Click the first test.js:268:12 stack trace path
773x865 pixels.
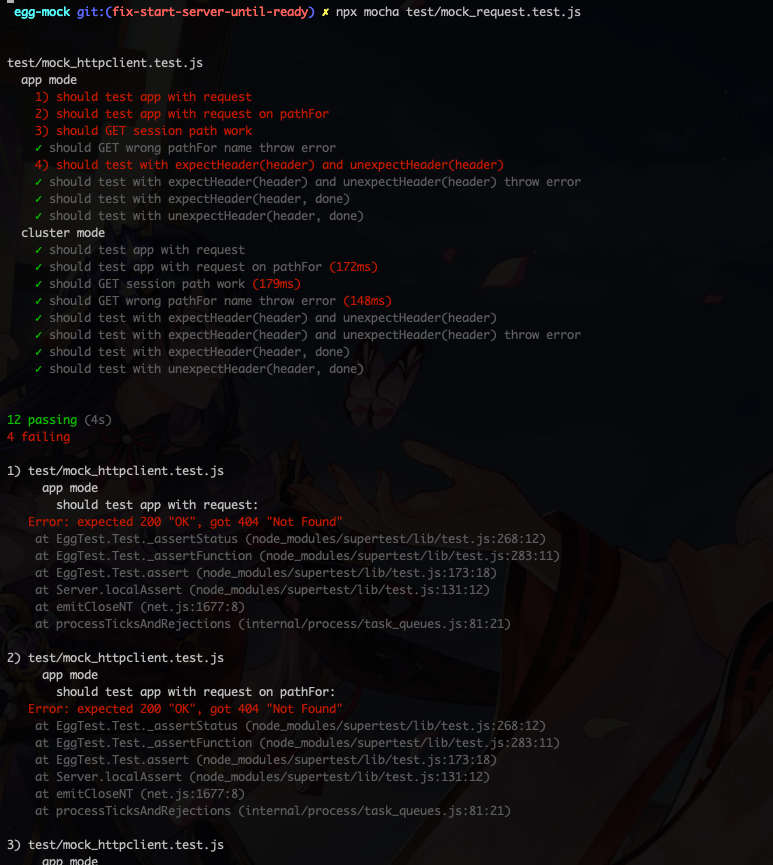point(397,539)
